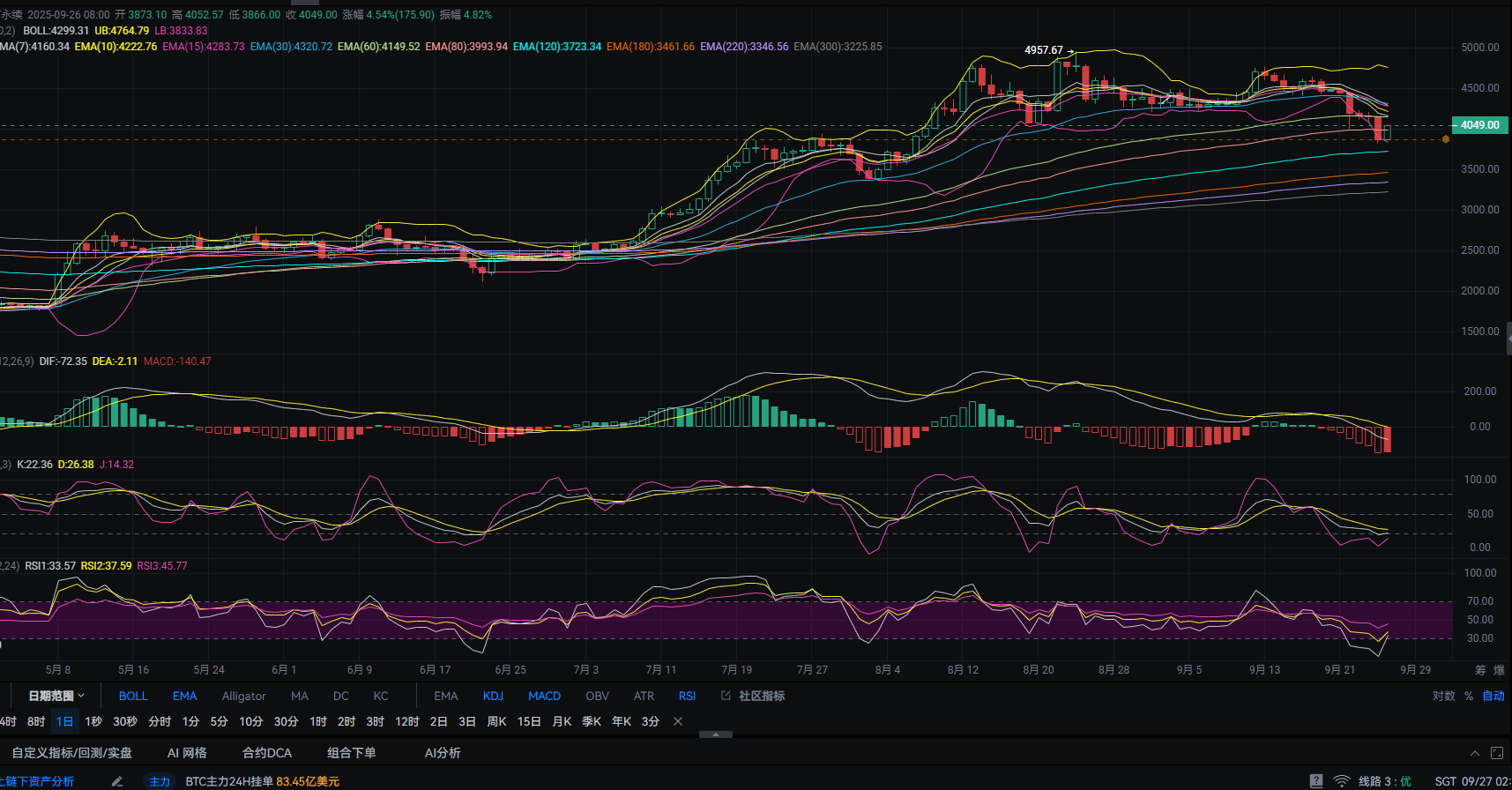
Task: Click the orange price alert marker on the price axis
Action: coord(1446,139)
